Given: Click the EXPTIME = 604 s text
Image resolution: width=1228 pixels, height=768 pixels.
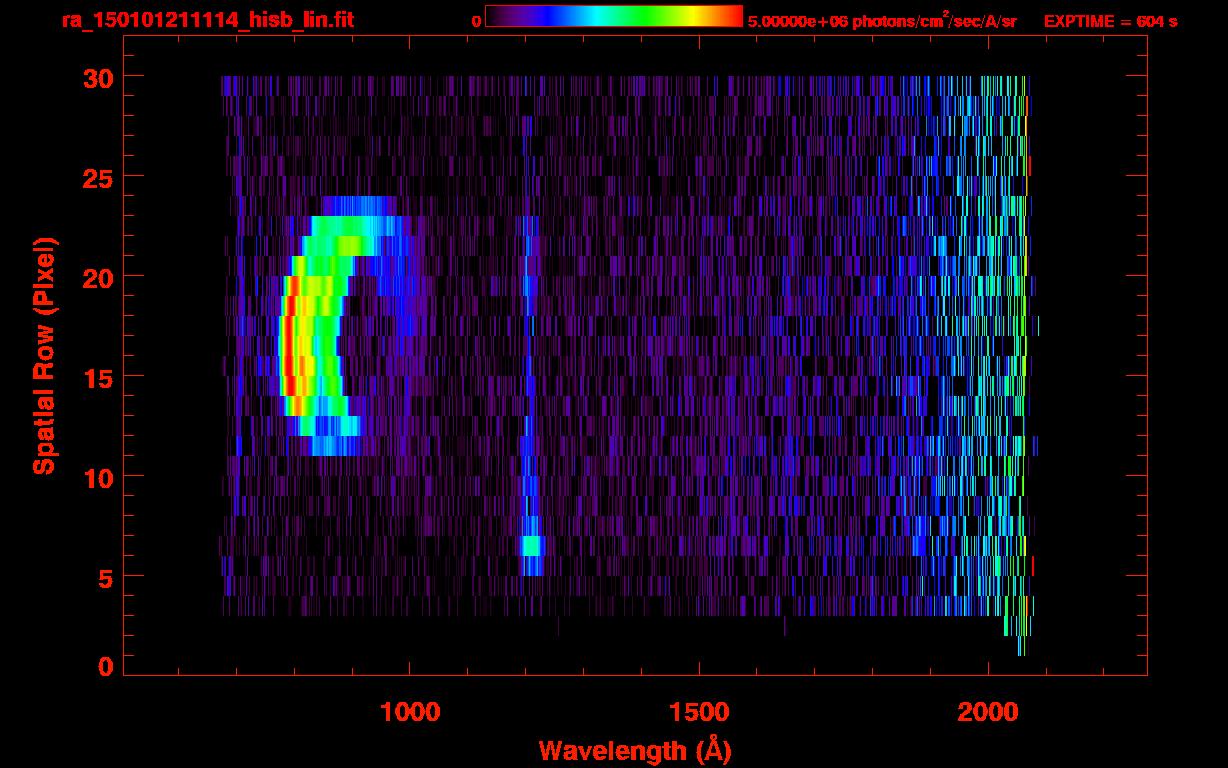Looking at the screenshot, I should (1110, 20).
